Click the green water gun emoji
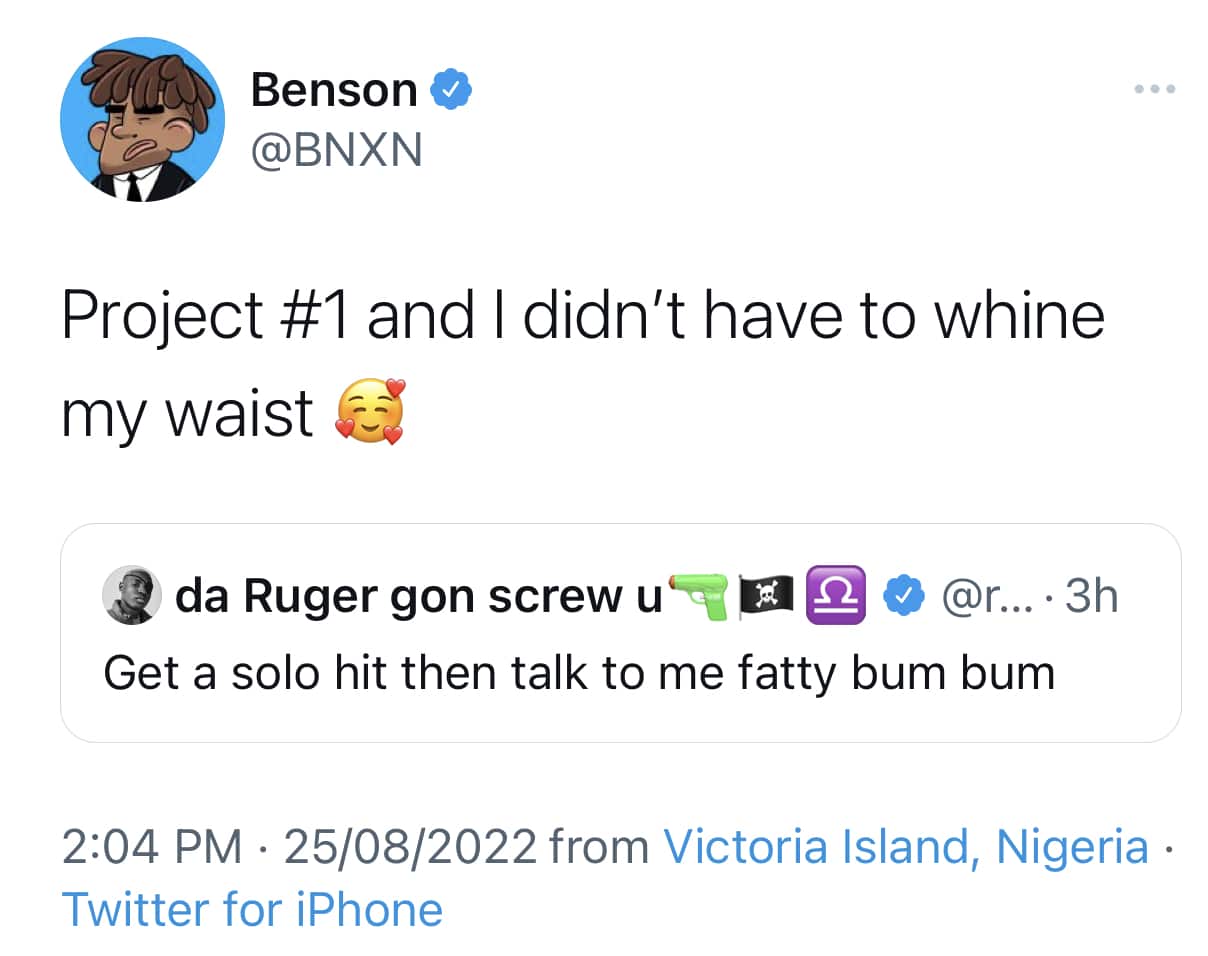This screenshot has height=956, width=1208. (700, 596)
